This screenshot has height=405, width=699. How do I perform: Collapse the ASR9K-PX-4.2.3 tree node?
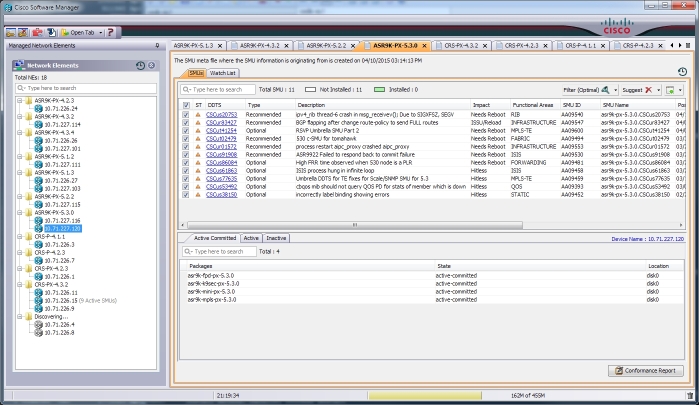click(20, 101)
